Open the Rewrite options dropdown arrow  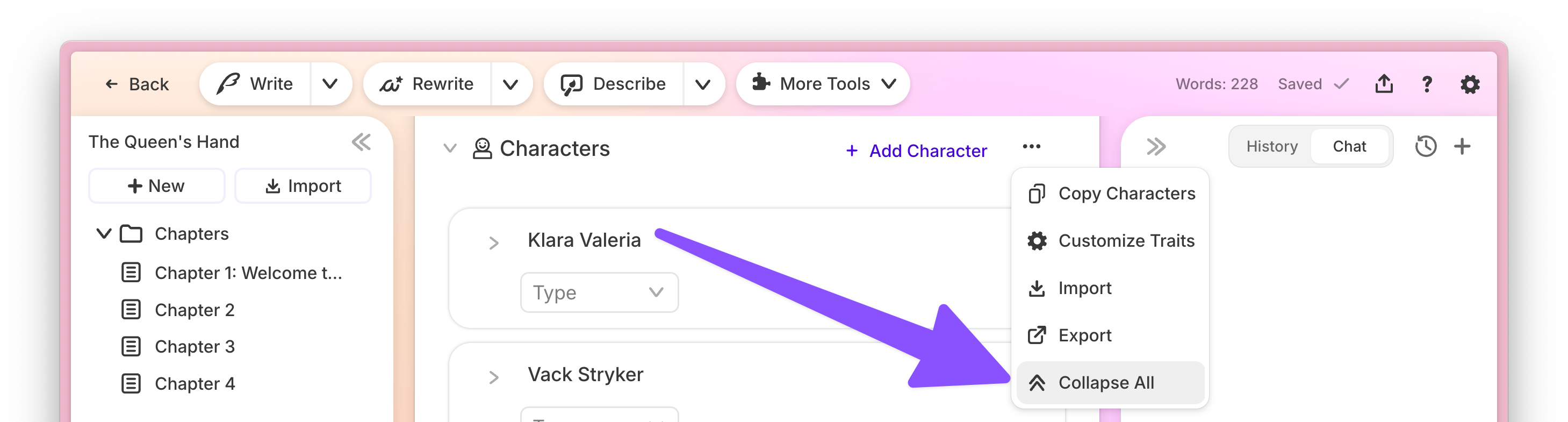tap(510, 84)
